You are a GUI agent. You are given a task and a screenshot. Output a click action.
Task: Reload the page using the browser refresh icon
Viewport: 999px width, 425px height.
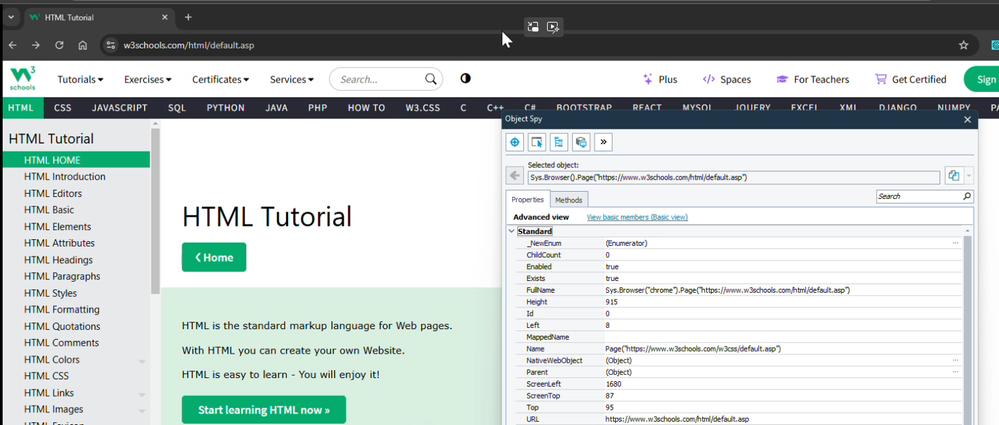point(60,45)
